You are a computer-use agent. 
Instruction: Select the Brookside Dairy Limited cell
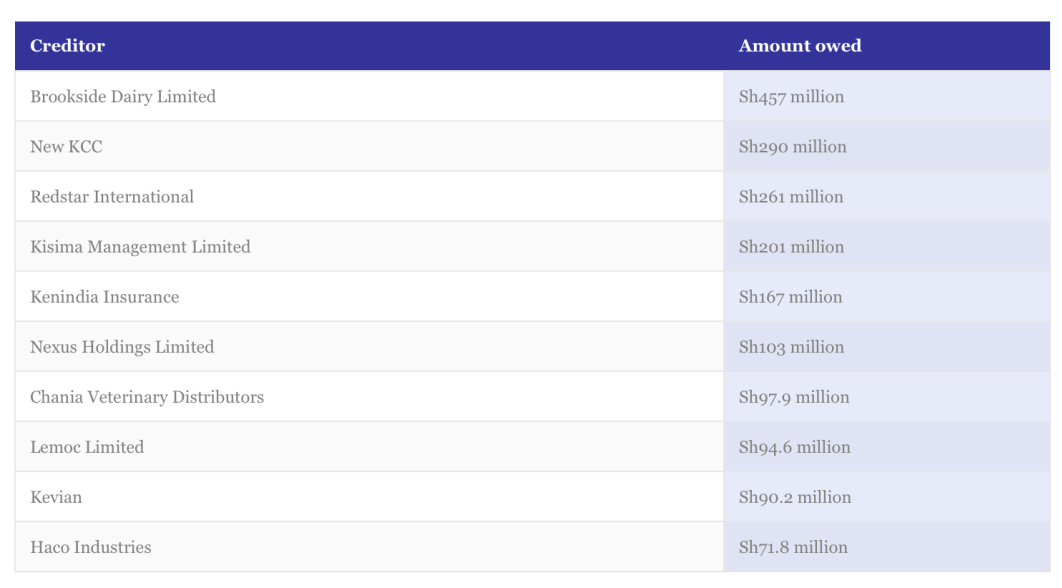[369, 96]
